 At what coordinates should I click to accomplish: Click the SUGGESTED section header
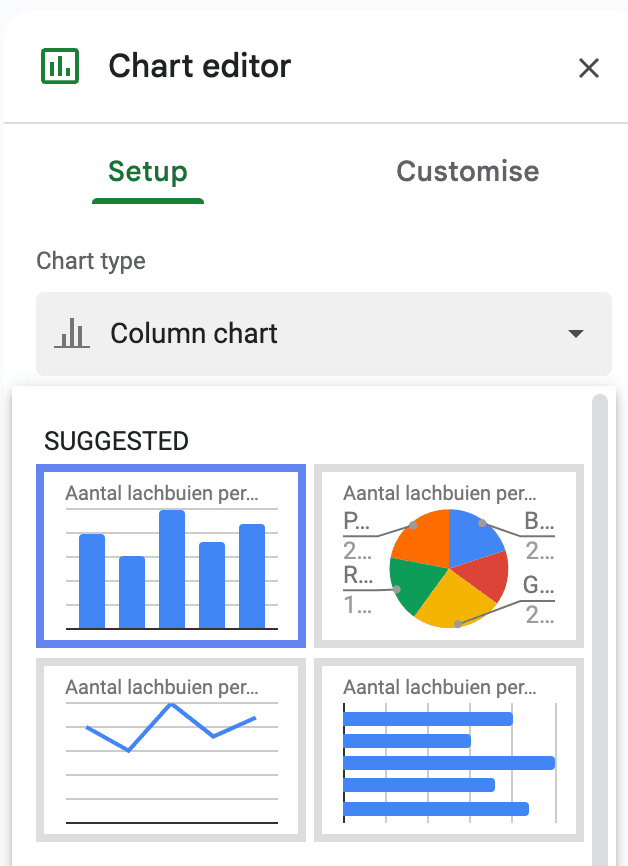click(116, 441)
